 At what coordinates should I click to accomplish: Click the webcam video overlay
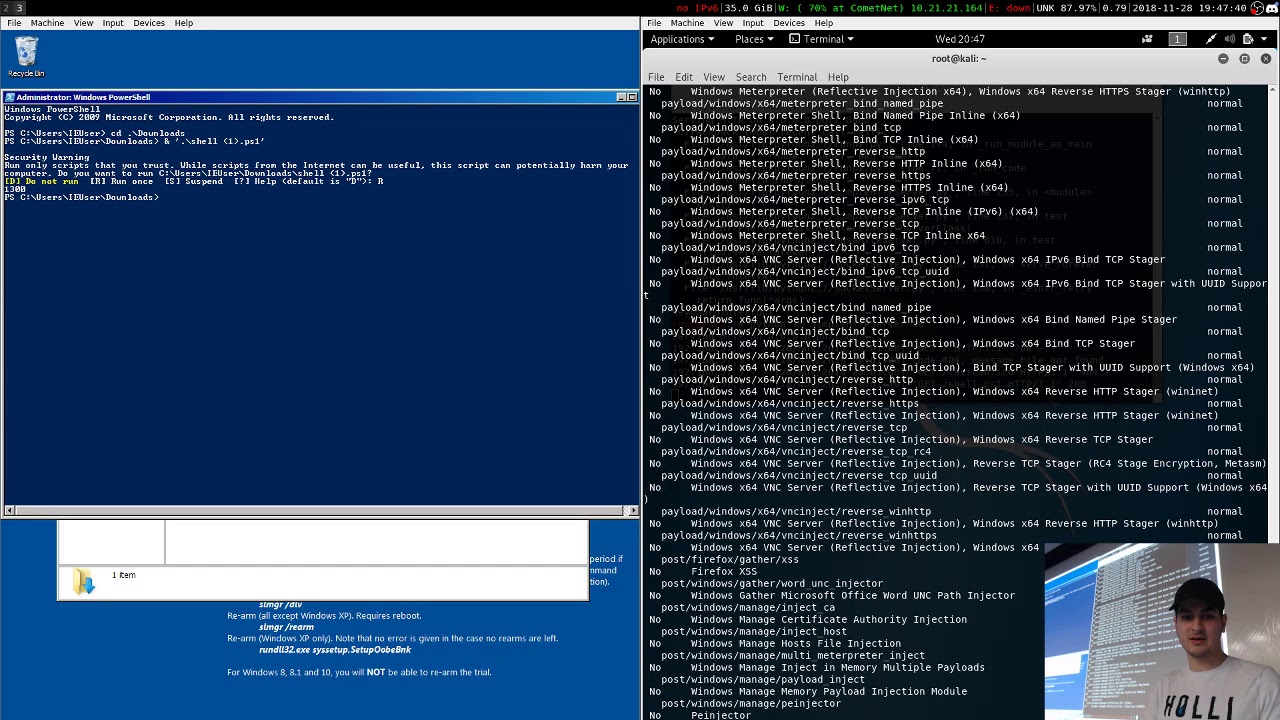[x=1162, y=631]
